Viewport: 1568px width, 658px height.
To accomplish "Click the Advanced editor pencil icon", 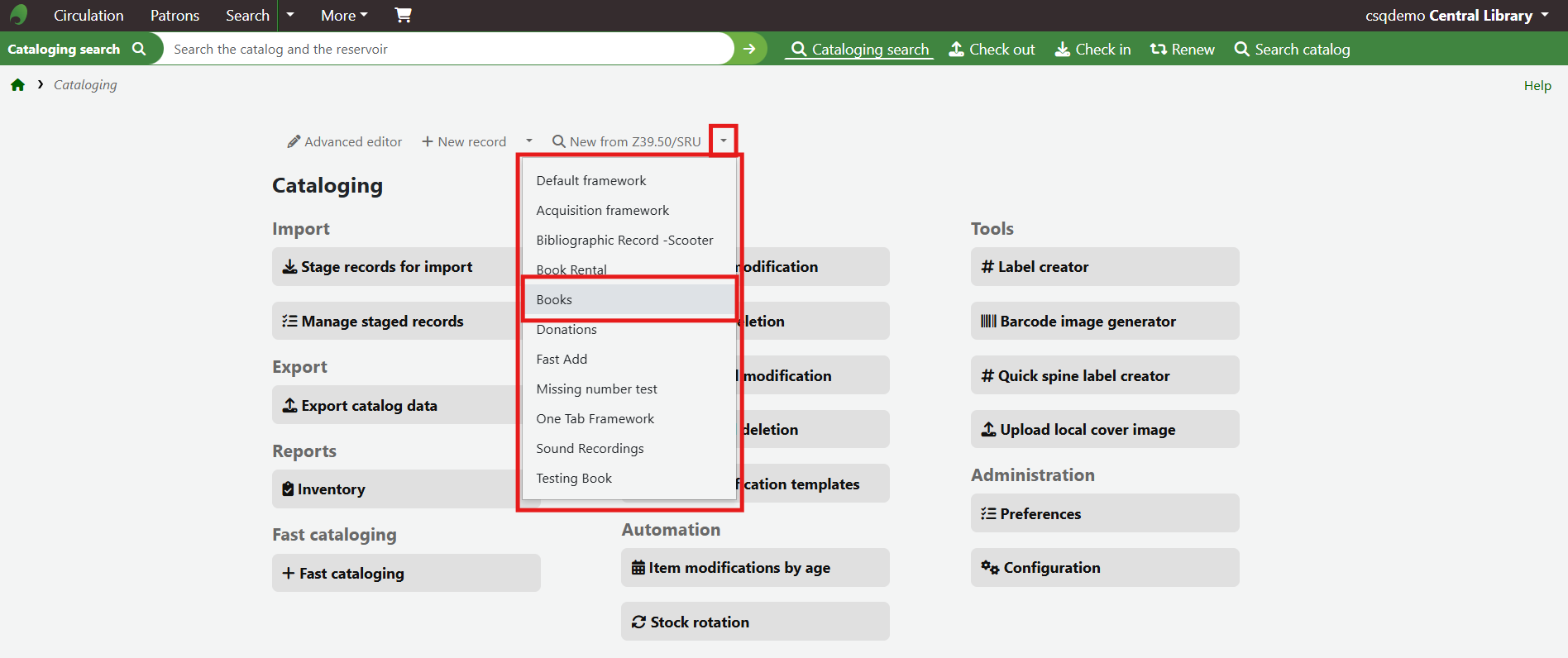I will pyautogui.click(x=294, y=142).
